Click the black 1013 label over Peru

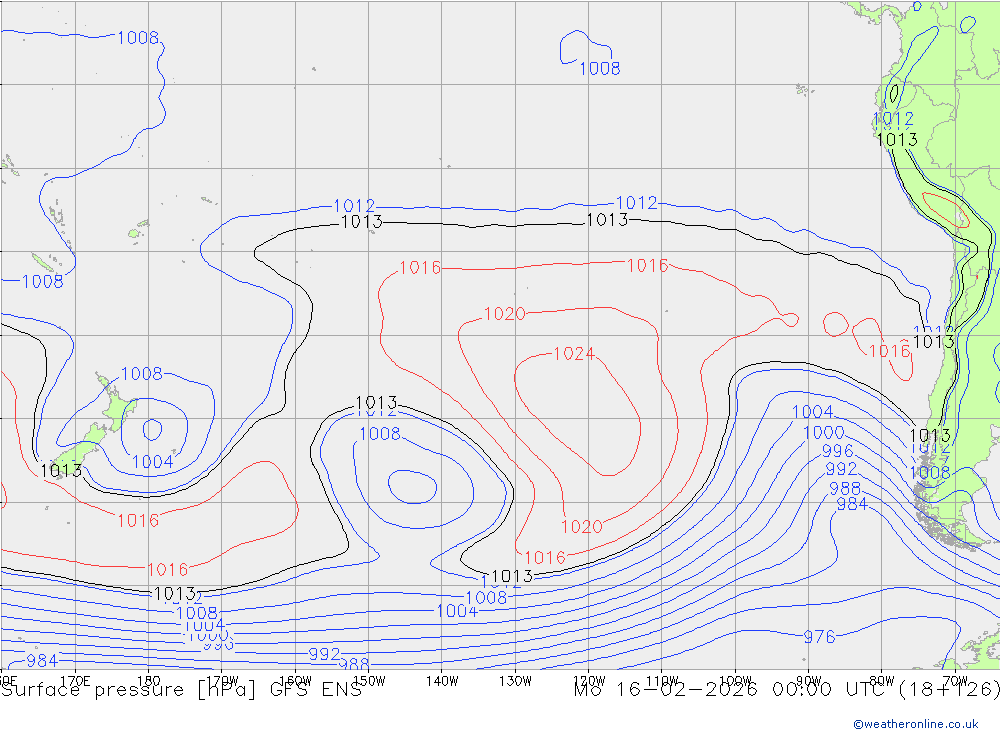pos(897,139)
